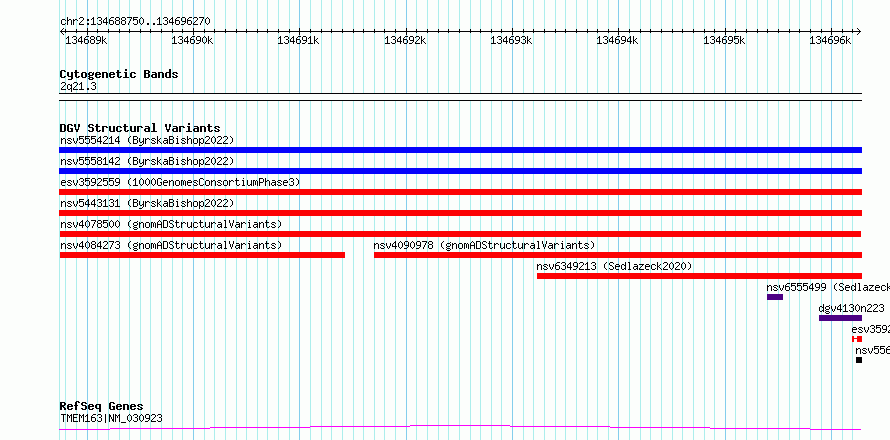Open the nsv5558142 (ByrskaBishop2022) label
890x440 pixels.
click(x=147, y=161)
